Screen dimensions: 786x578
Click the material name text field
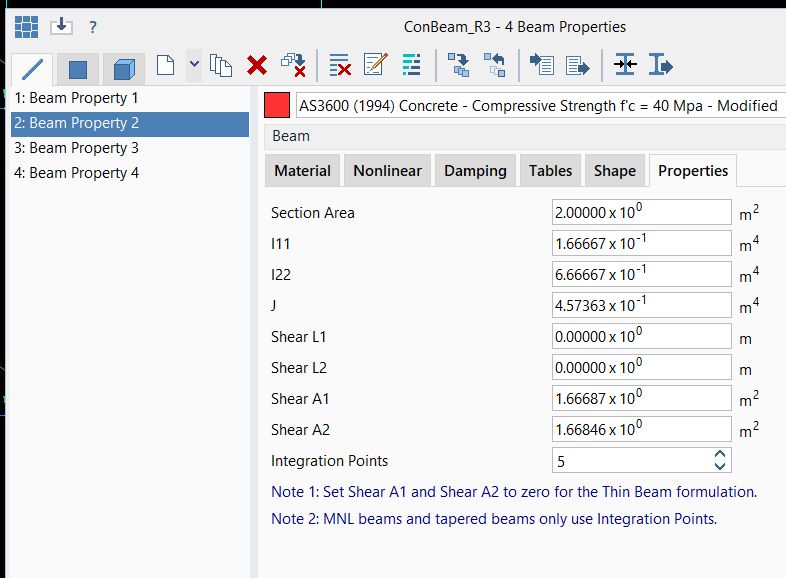point(540,105)
